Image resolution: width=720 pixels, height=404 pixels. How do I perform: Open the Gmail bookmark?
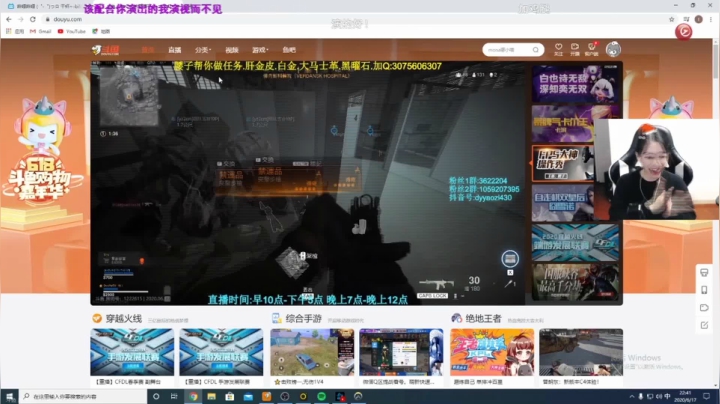point(40,31)
